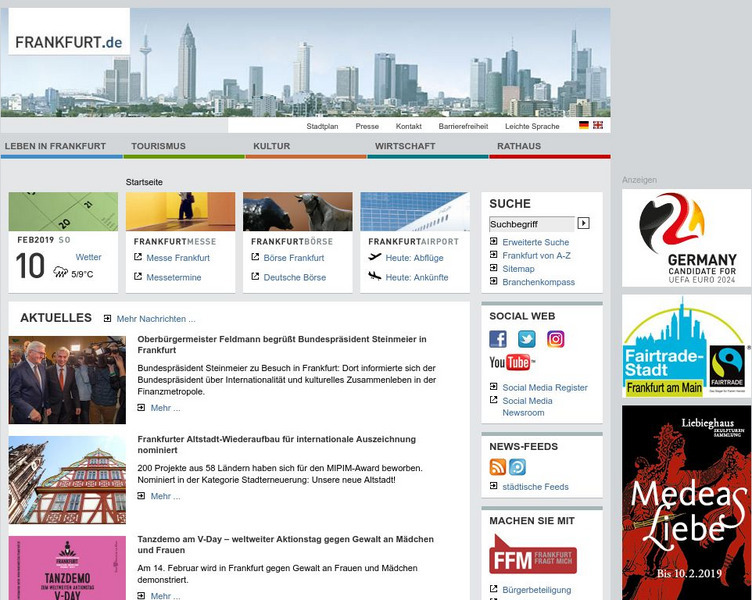
Task: Open the städtische Feeds link
Action: tap(535, 487)
